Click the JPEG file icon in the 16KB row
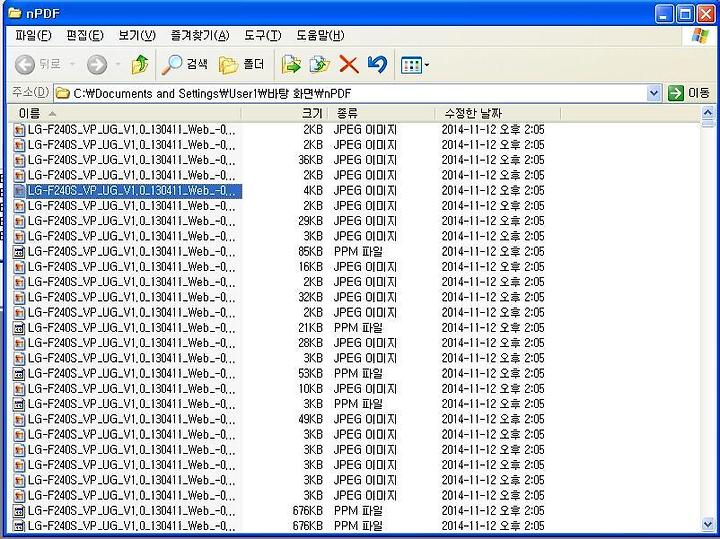This screenshot has width=720, height=539. pyautogui.click(x=19, y=267)
